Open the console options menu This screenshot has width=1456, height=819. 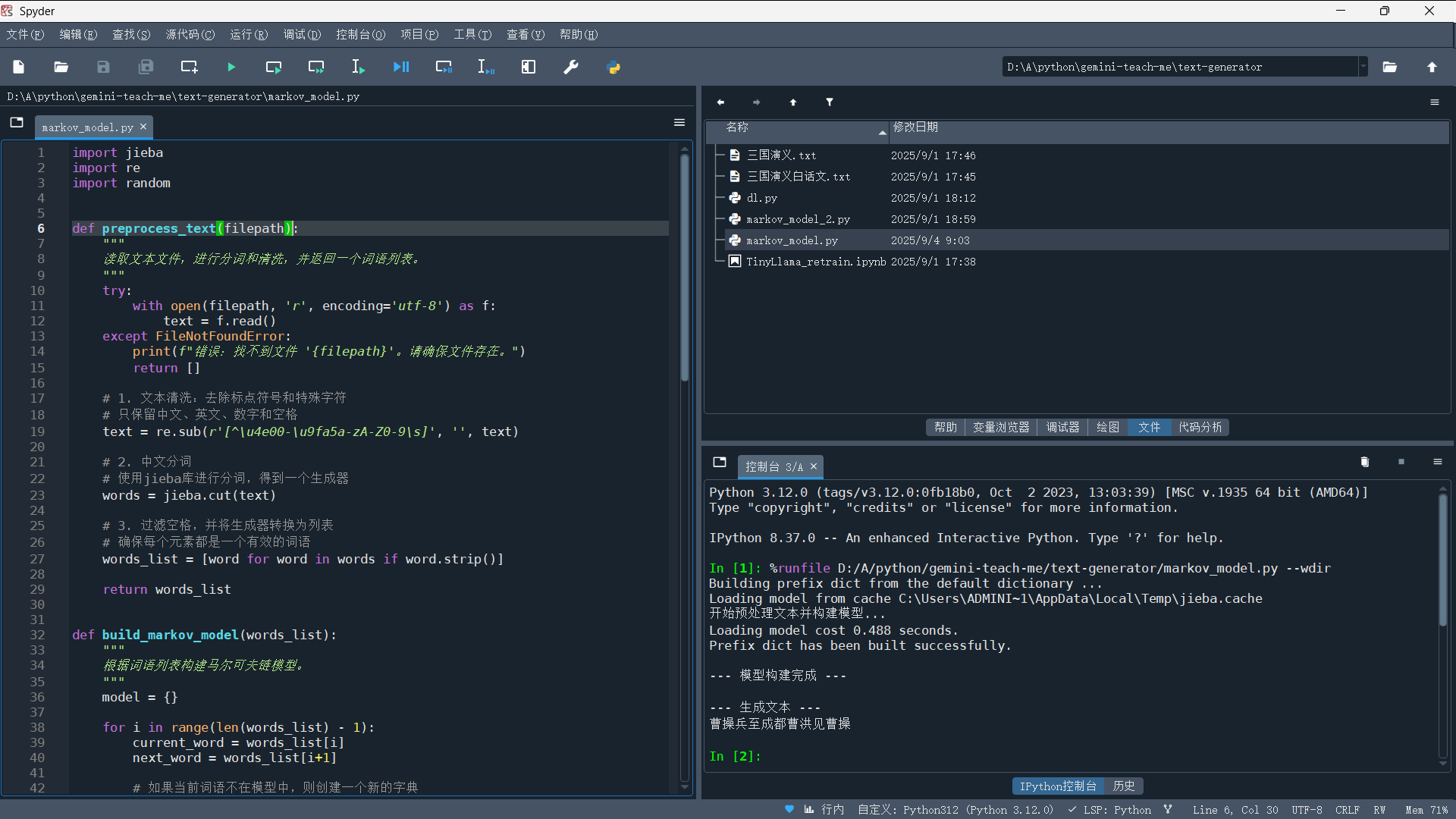(1438, 462)
